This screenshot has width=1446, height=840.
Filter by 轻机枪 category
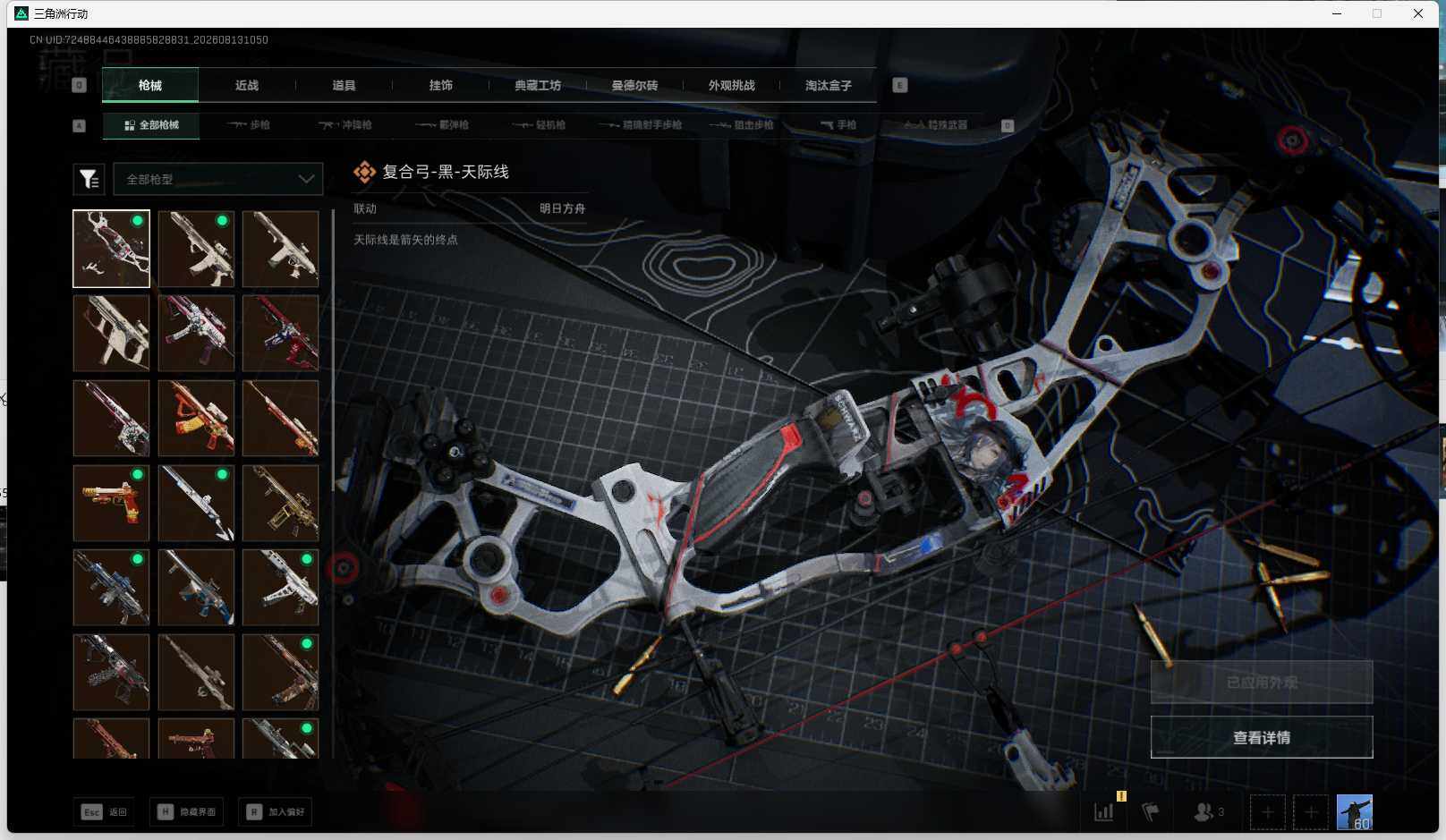click(x=540, y=125)
